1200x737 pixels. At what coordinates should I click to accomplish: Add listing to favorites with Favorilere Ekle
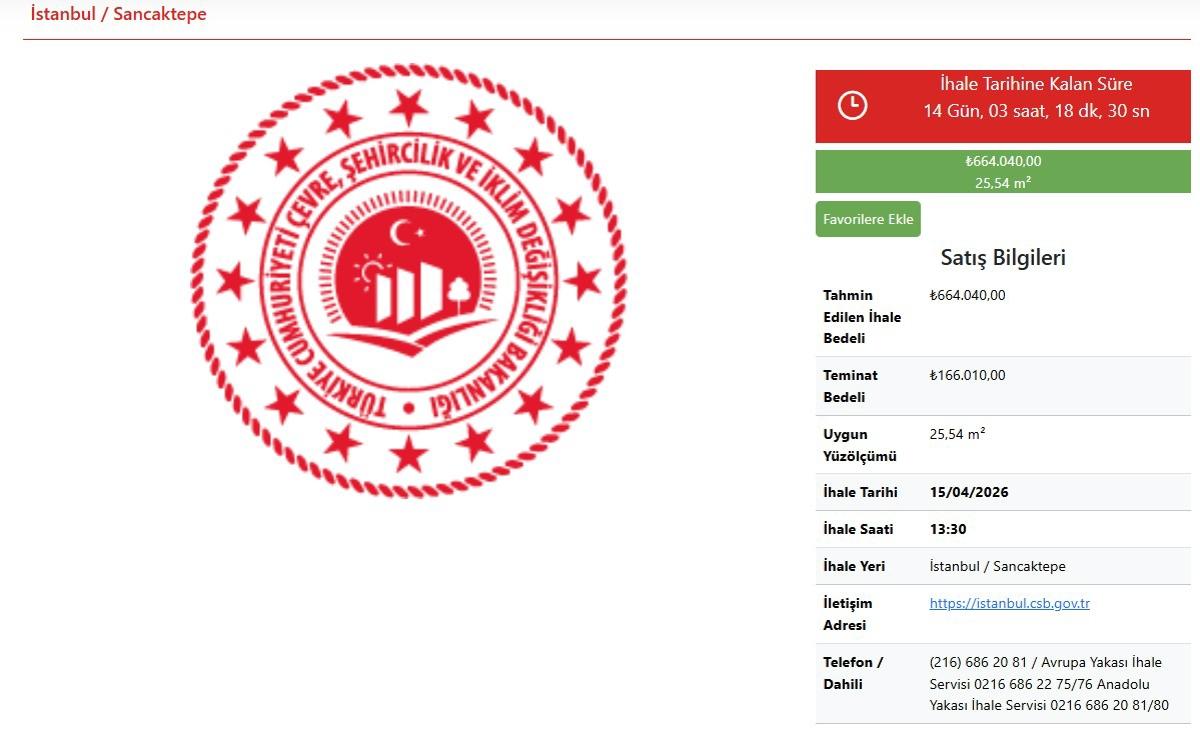(x=868, y=219)
